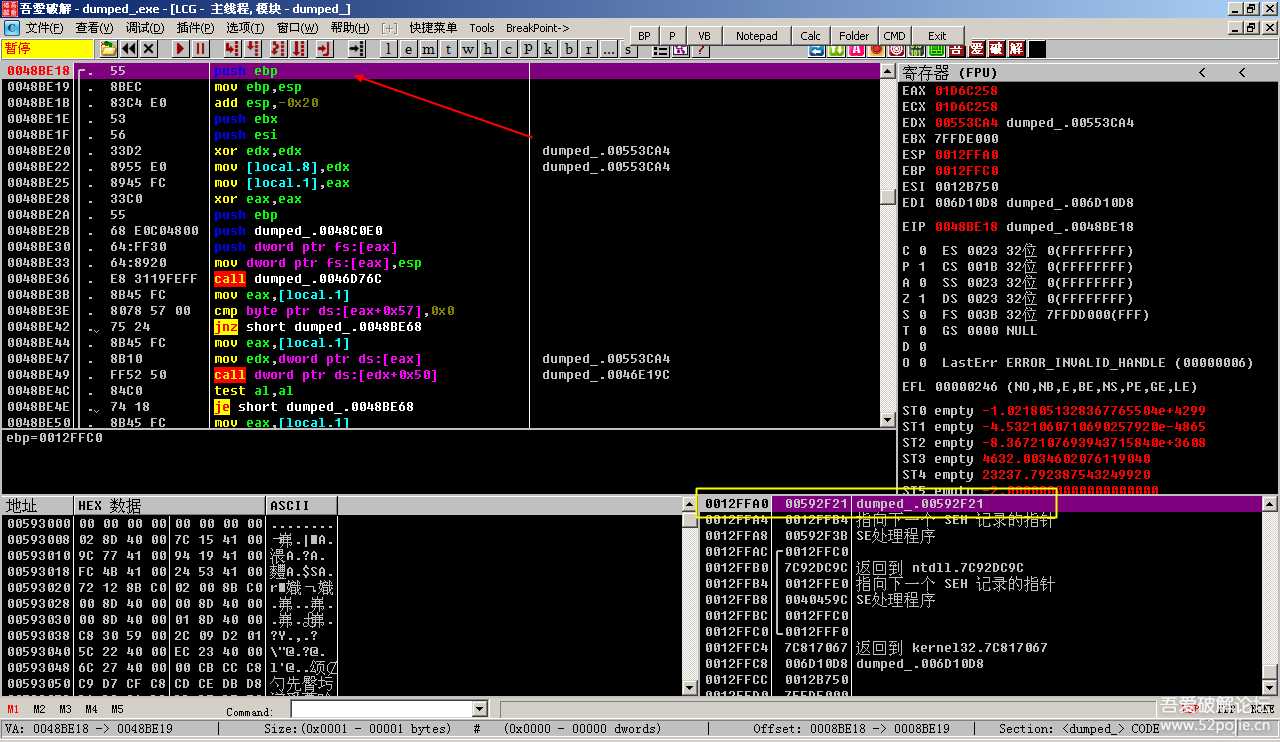Click the Step over icon

254,49
